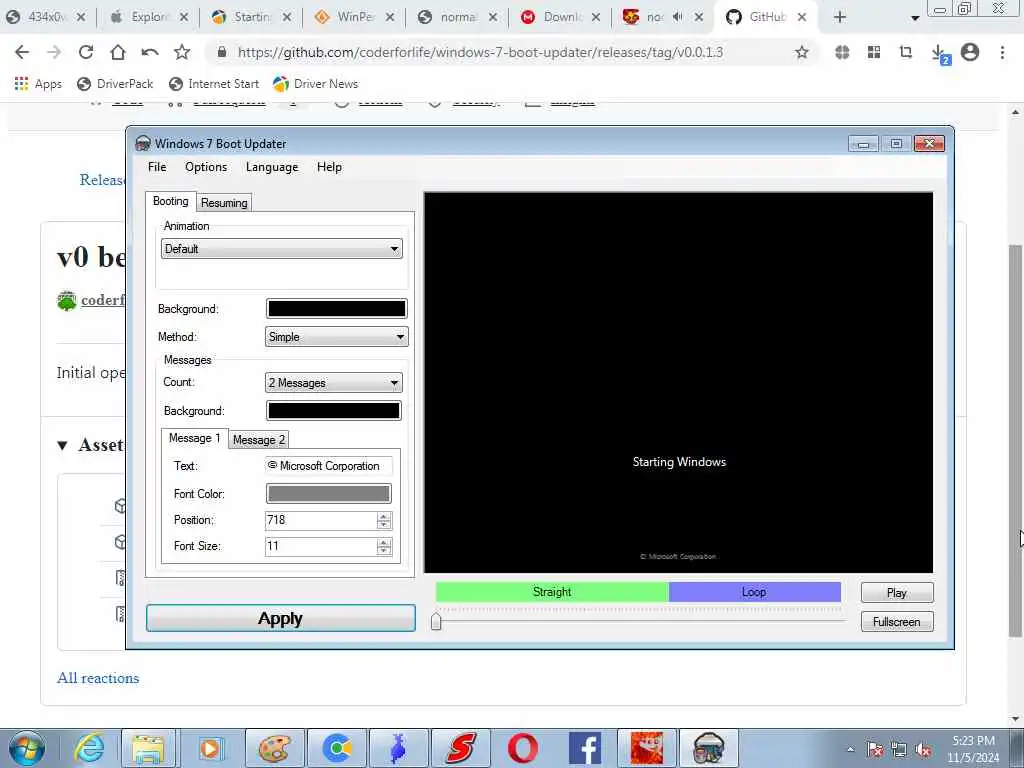Screen dimensions: 1024x768
Task: Open the Language menu
Action: coord(272,167)
